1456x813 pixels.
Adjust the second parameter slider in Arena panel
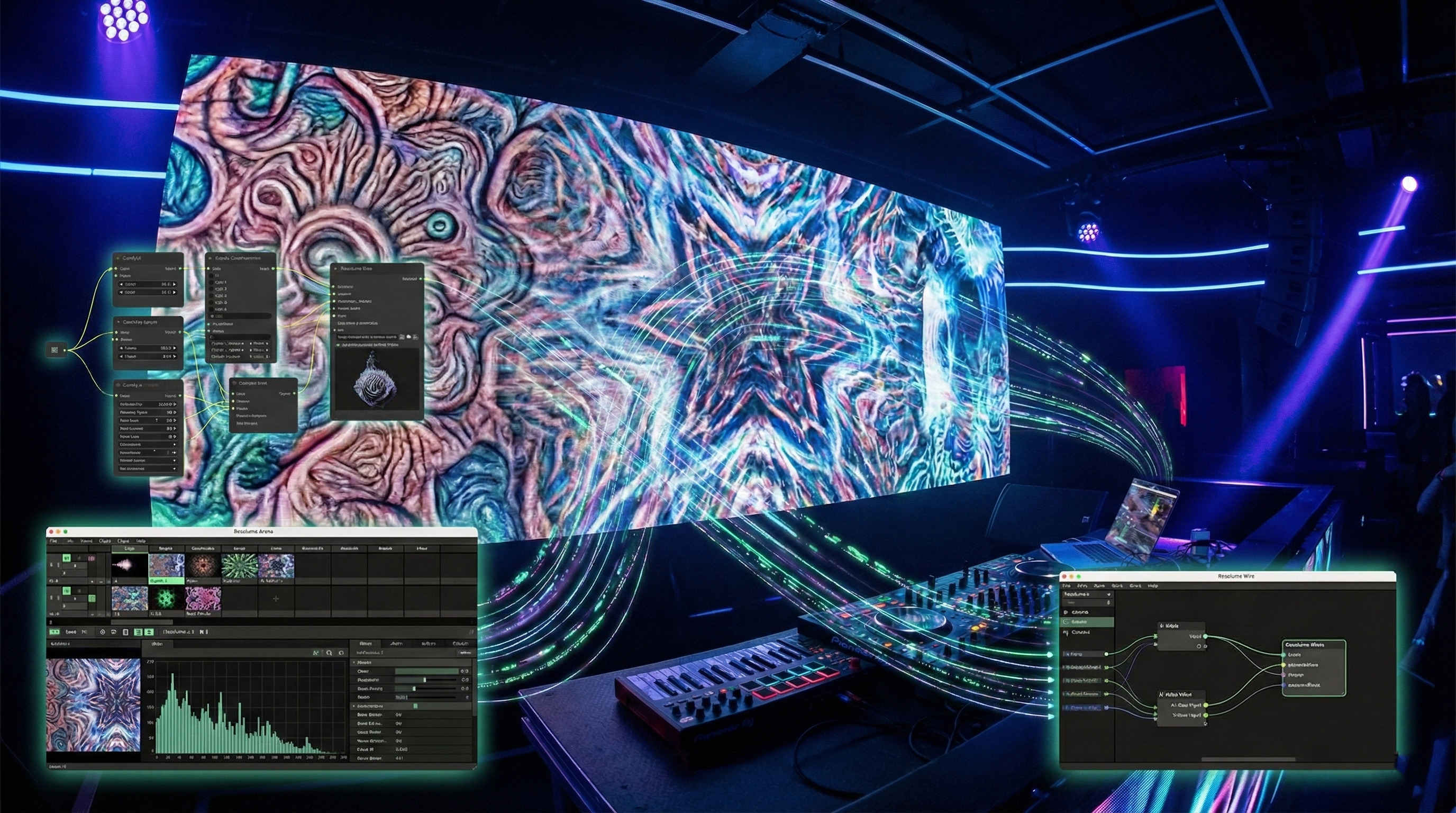425,680
